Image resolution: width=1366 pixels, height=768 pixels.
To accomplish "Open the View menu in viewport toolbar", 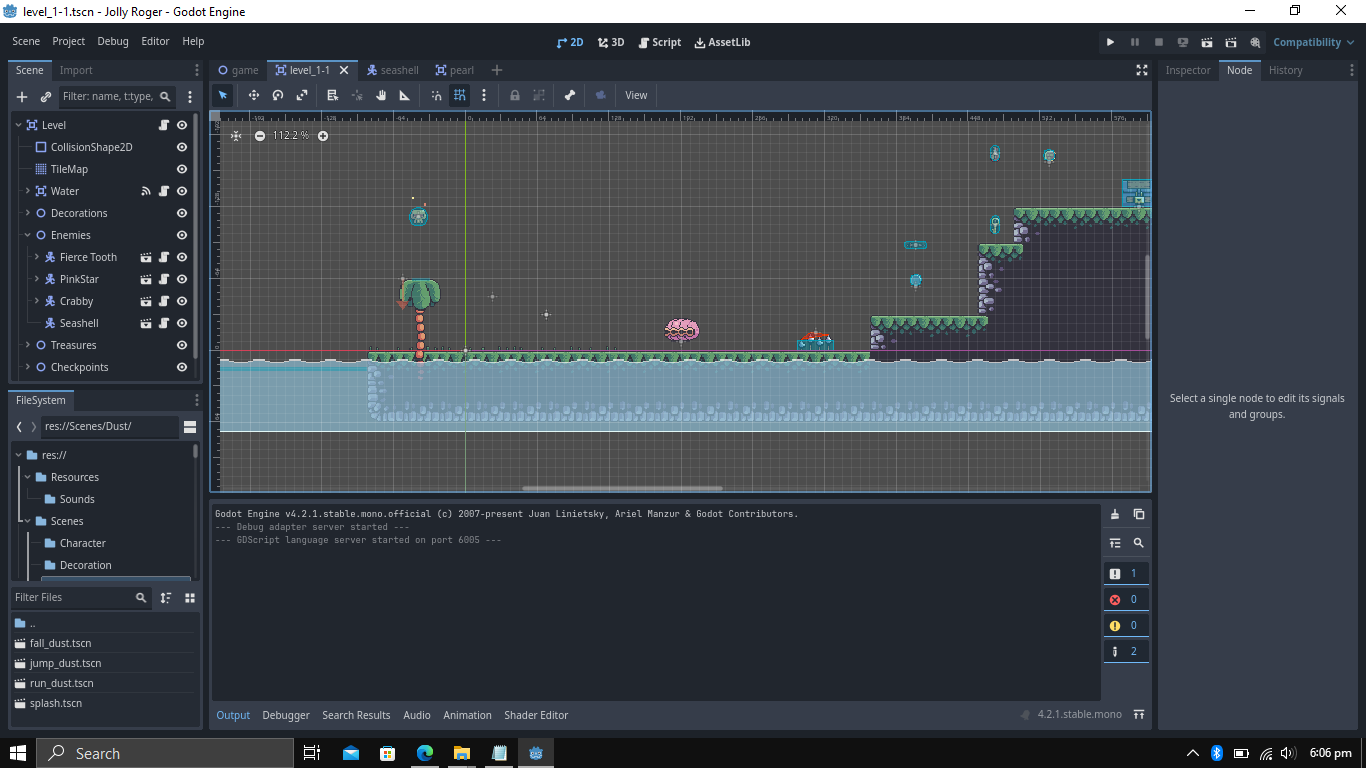I will (x=636, y=95).
